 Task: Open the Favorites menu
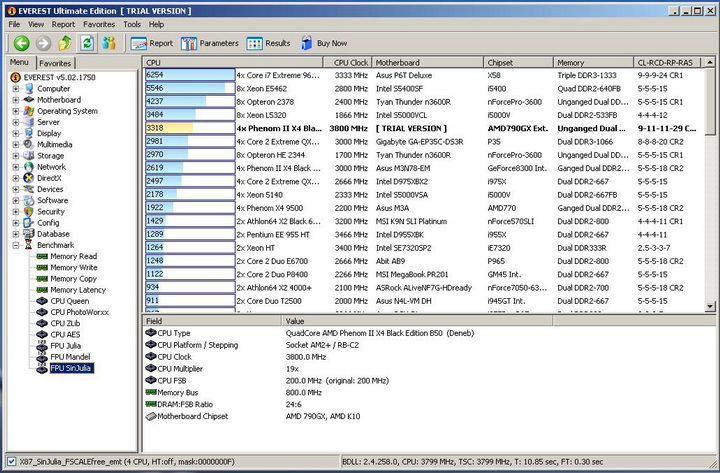coord(99,24)
